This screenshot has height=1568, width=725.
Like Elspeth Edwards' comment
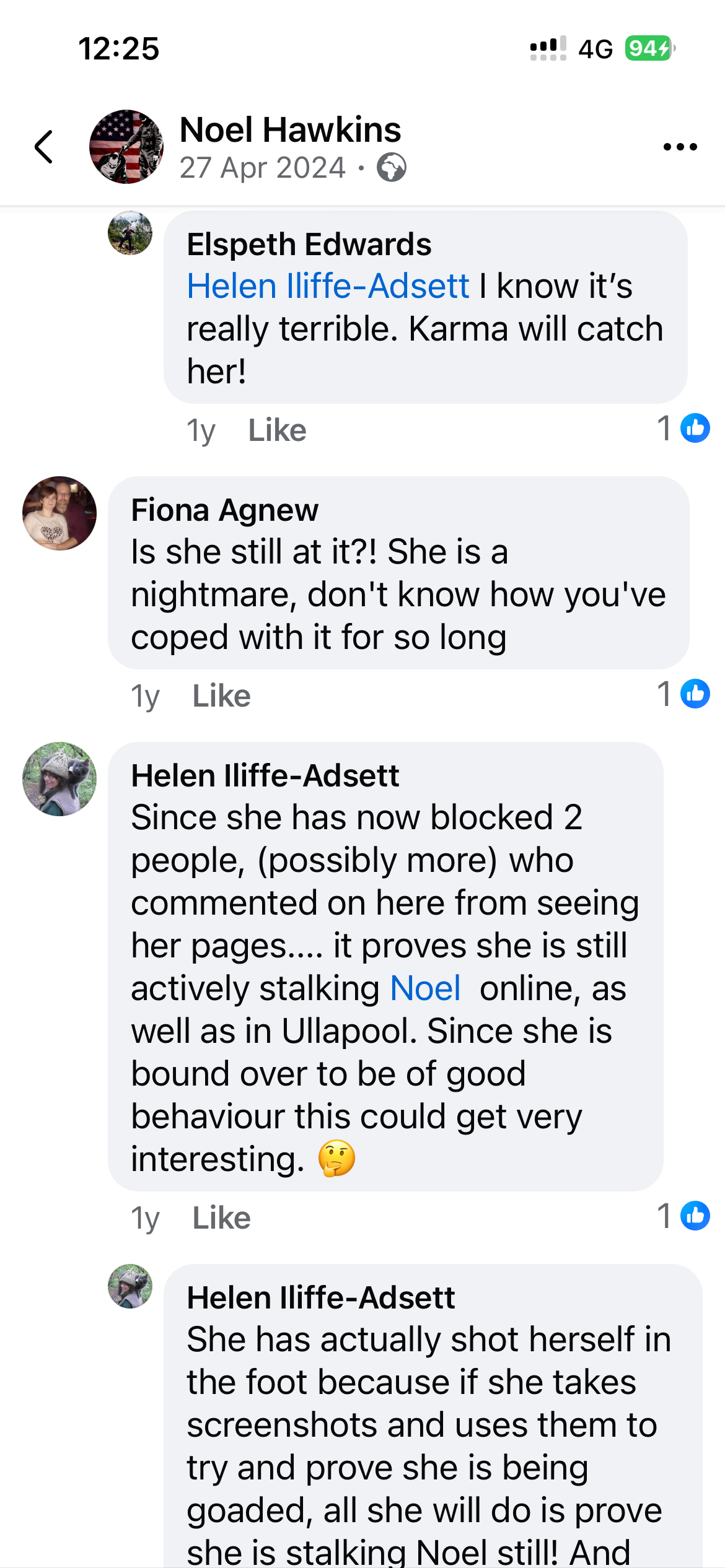277,430
